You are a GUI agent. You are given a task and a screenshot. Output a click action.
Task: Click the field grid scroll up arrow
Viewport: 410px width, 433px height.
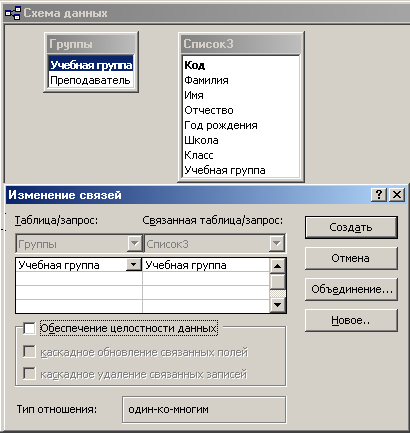click(x=278, y=266)
